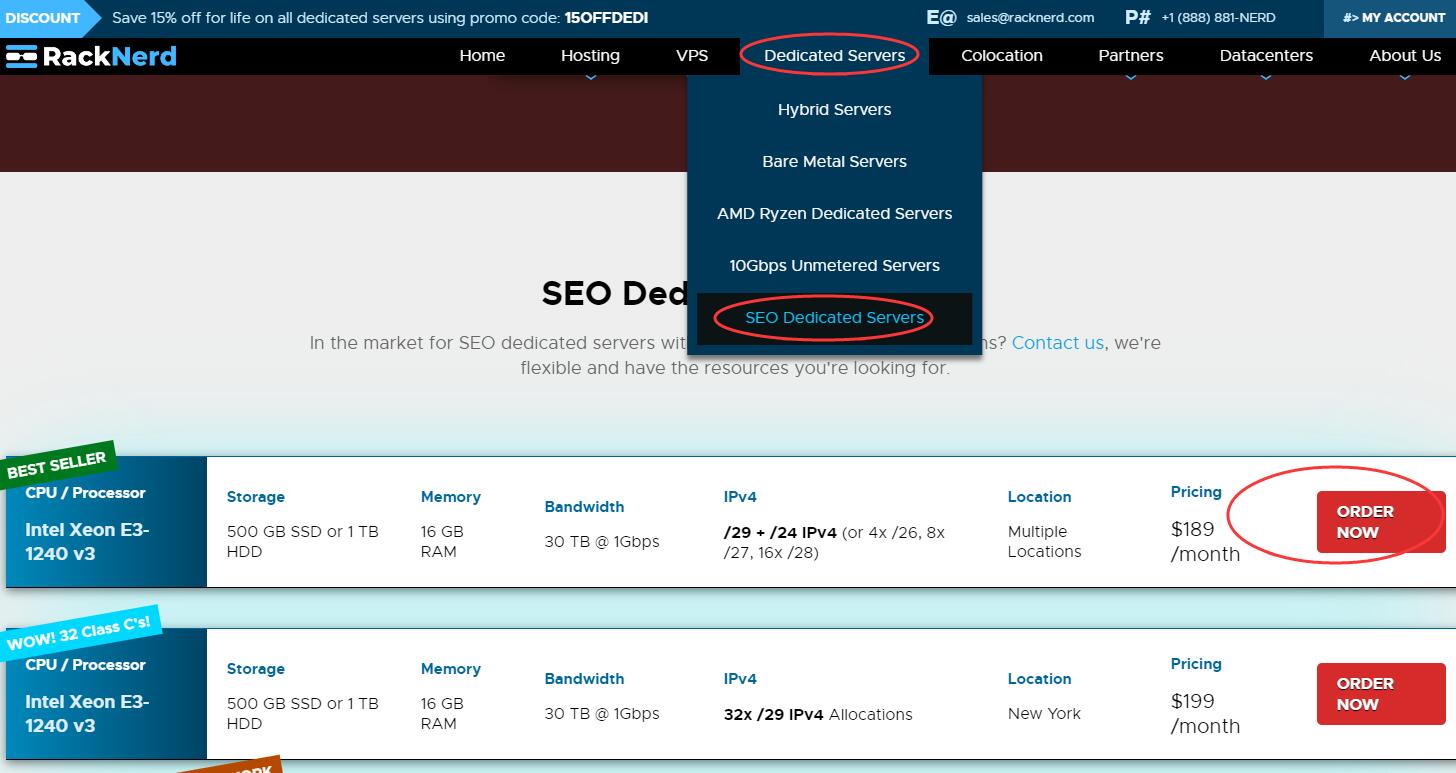Click '/29 + /24 IPv4' allocation text
The height and width of the screenshot is (773, 1456).
[x=780, y=532]
